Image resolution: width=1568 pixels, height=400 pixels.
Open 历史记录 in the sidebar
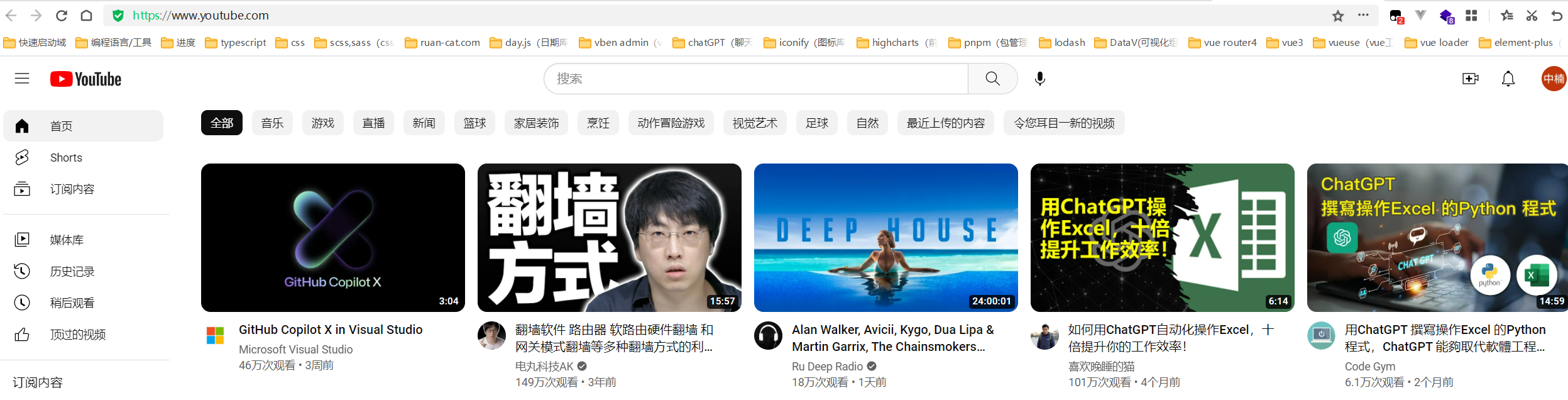tap(83, 271)
